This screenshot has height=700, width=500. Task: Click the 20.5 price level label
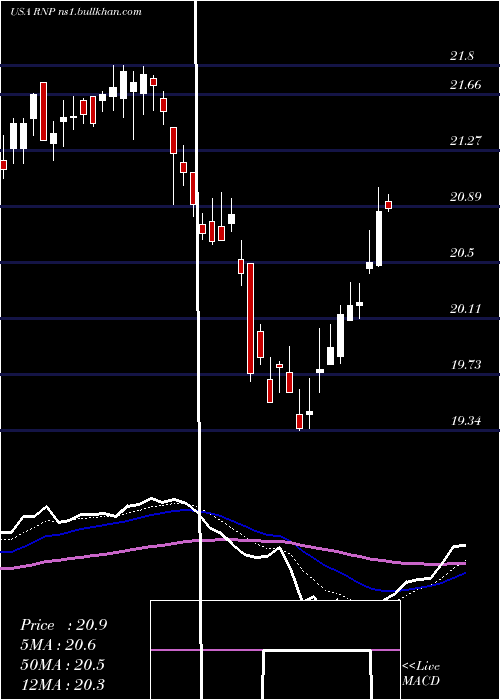(x=462, y=253)
